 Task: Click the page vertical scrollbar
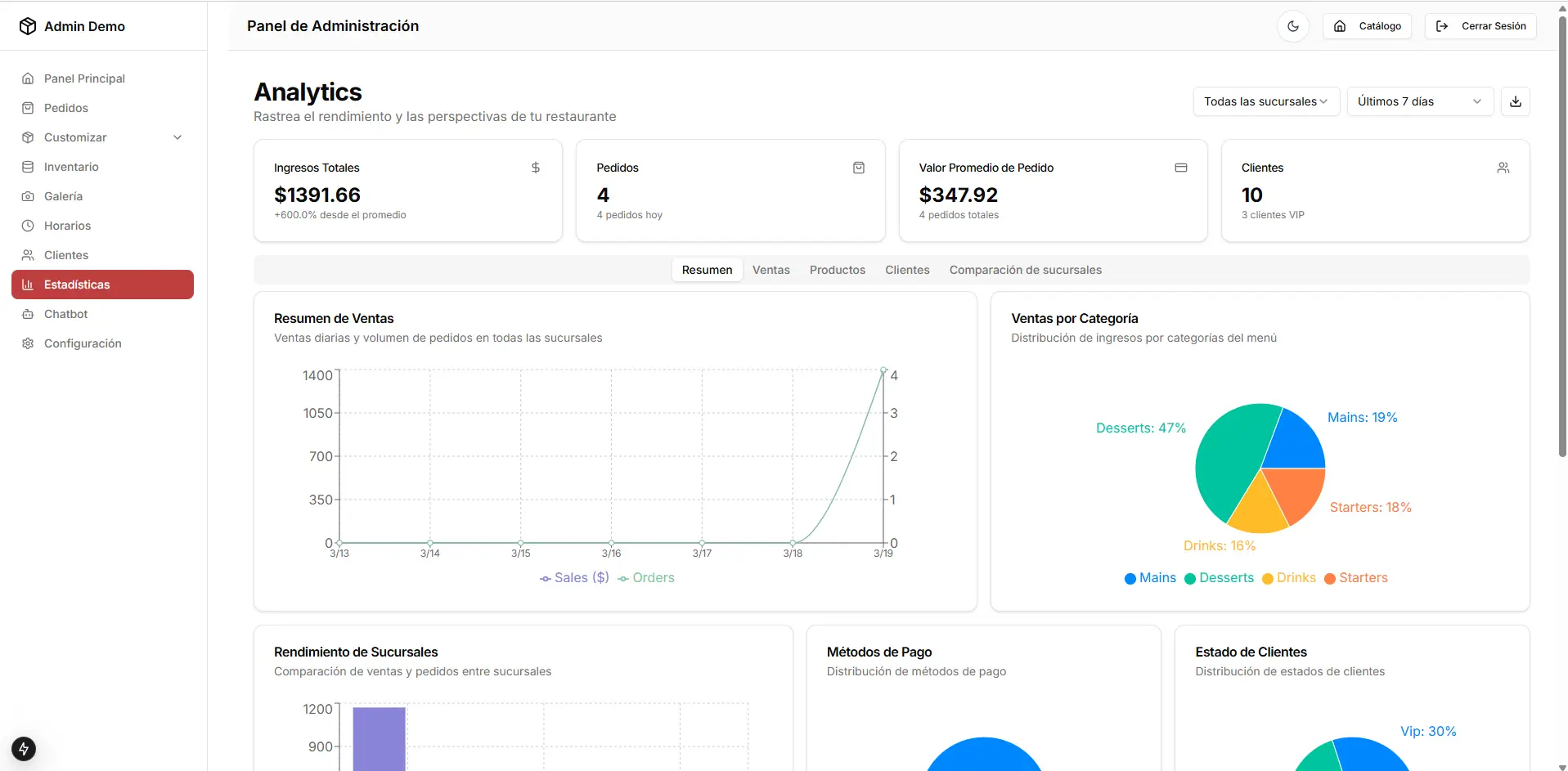coord(1561,245)
